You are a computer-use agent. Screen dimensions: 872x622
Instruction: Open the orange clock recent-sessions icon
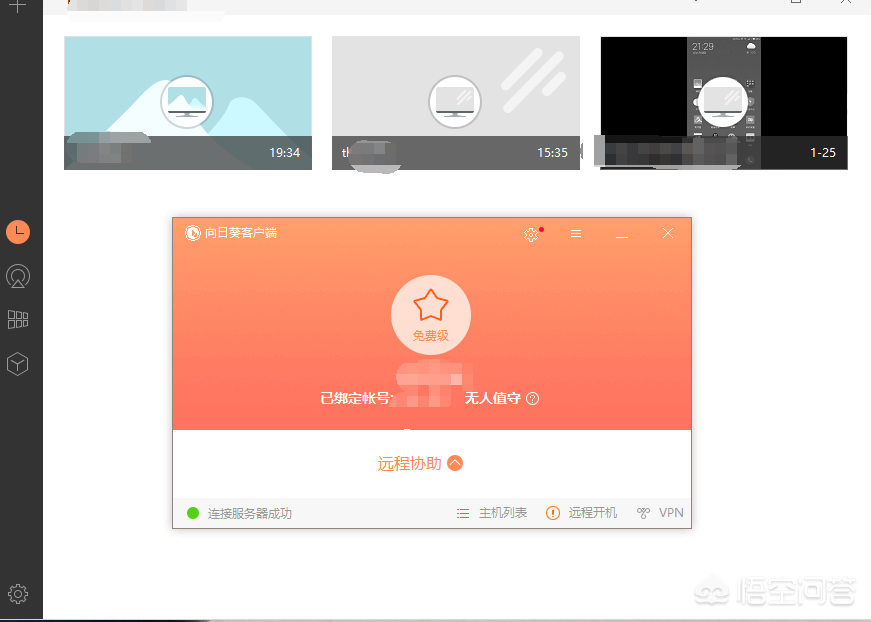tap(18, 231)
